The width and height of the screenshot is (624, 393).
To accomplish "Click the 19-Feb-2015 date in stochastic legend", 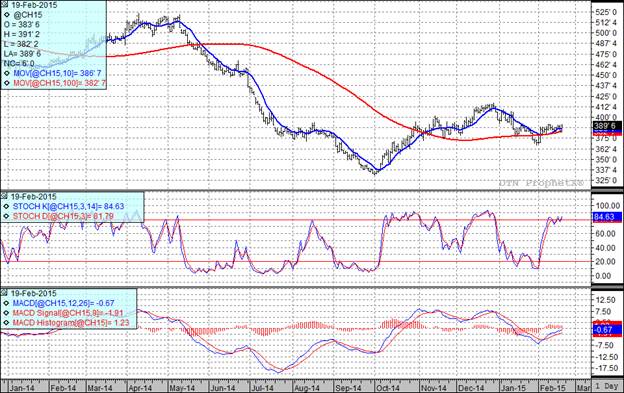I will (x=33, y=196).
